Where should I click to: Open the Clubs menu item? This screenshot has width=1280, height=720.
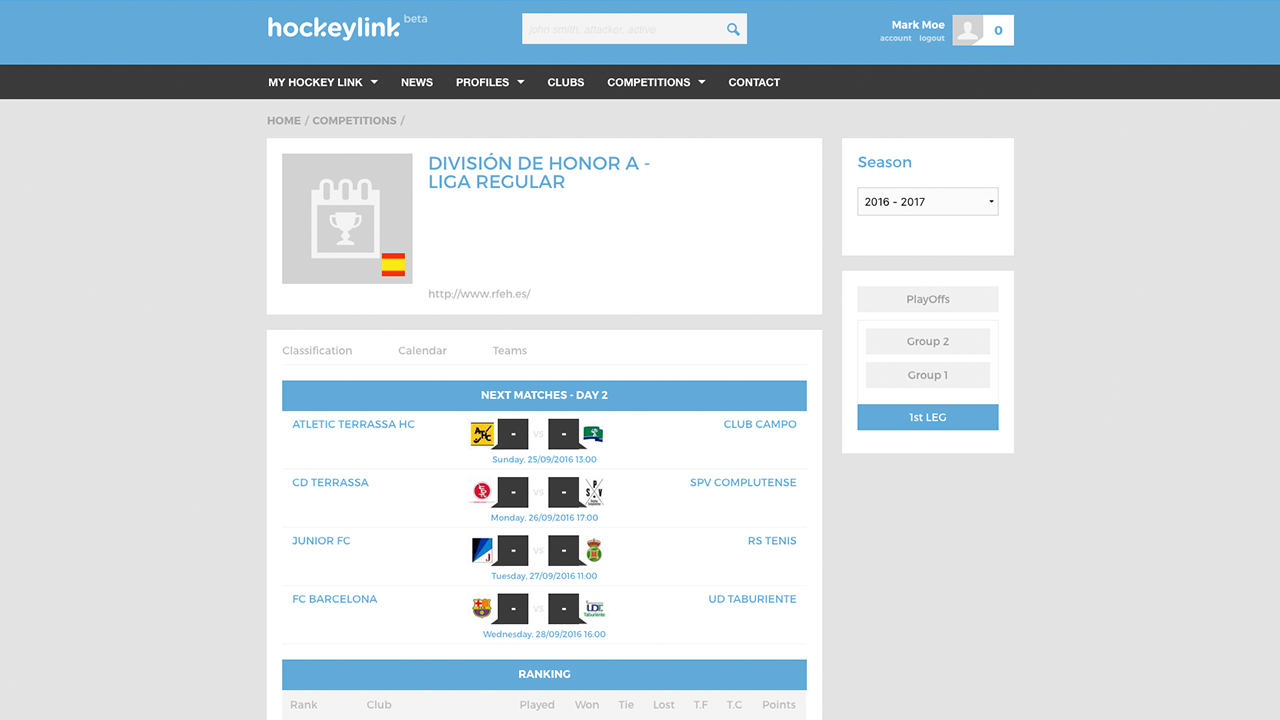point(566,82)
